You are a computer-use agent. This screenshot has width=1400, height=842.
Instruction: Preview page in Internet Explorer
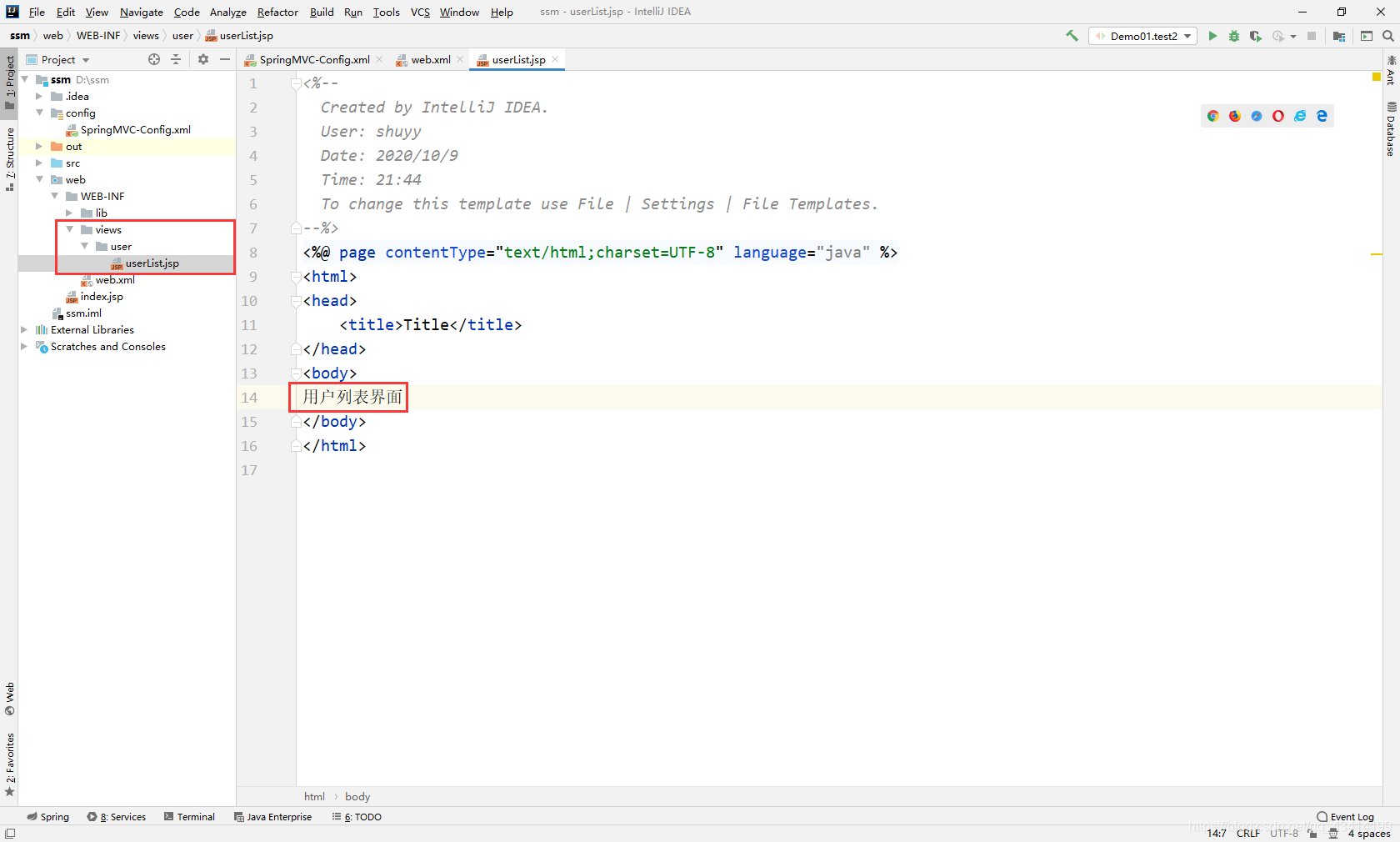[x=1300, y=116]
